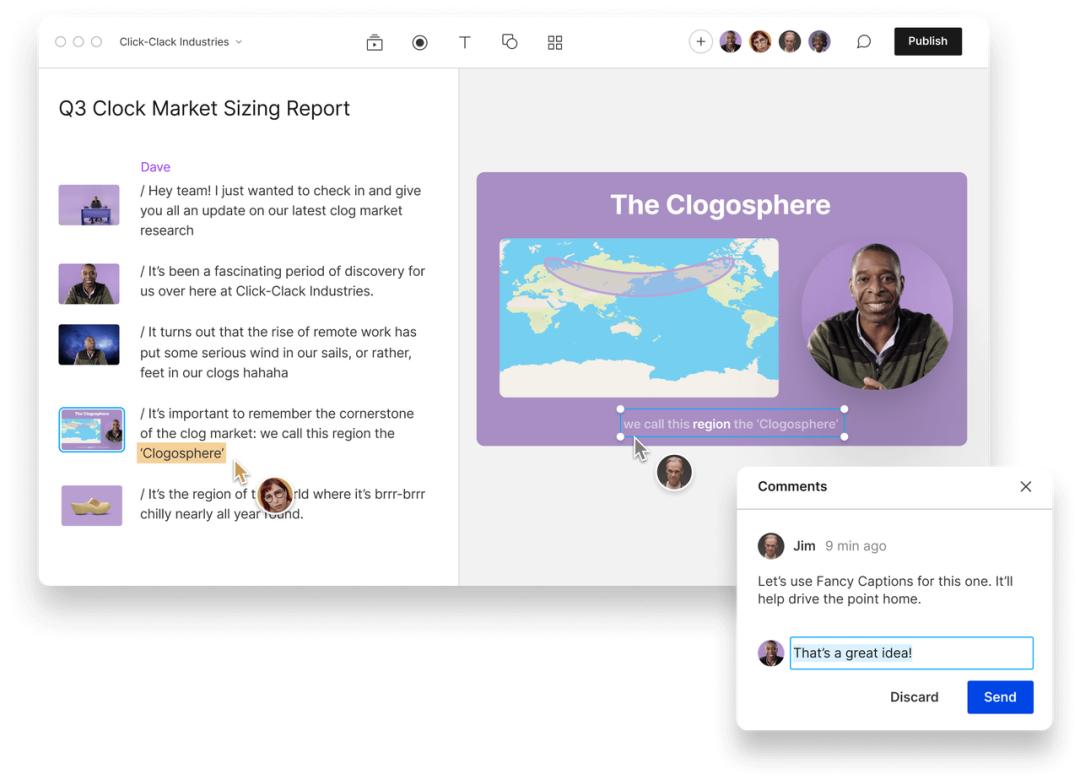Click the reply field reading 'That's a great idea!'
This screenshot has width=1080, height=780.
911,653
